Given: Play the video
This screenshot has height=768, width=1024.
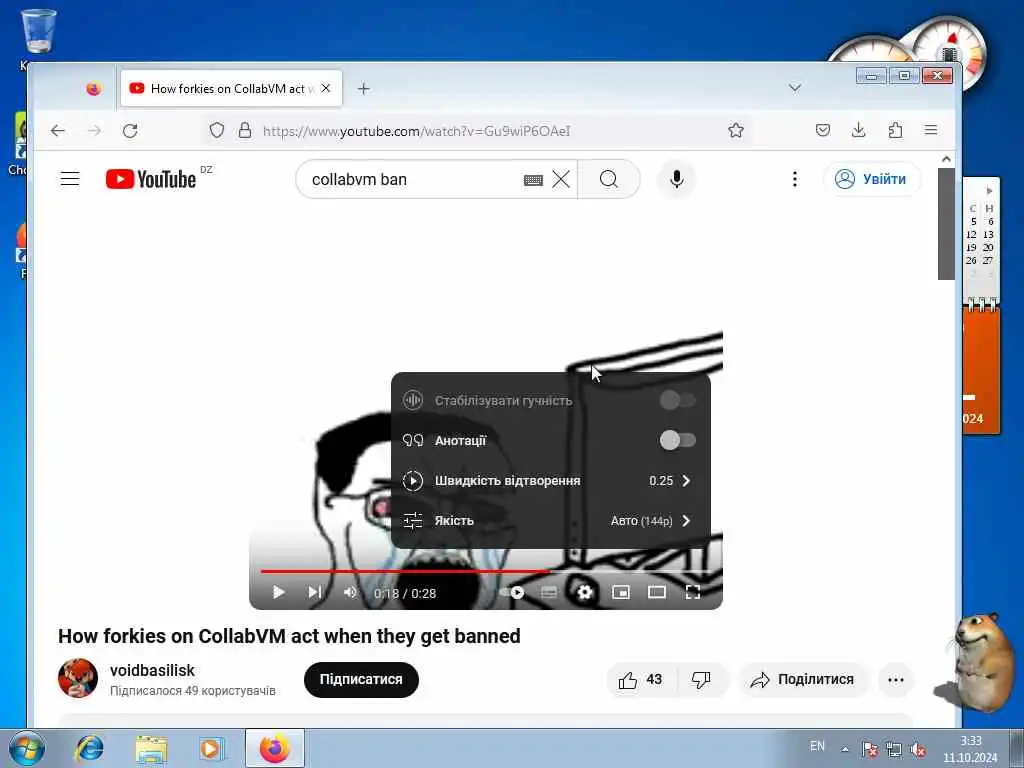Looking at the screenshot, I should [x=278, y=592].
